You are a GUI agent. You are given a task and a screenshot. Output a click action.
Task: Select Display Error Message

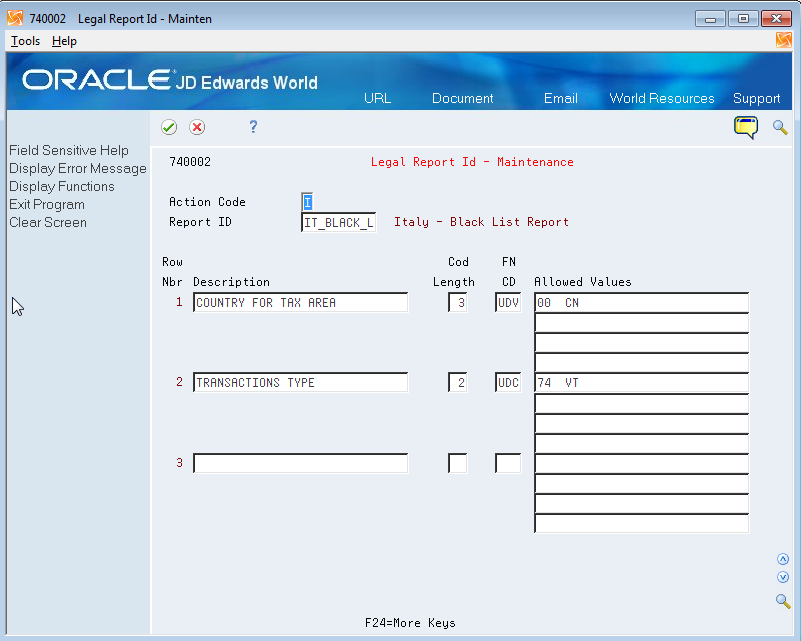(x=78, y=169)
